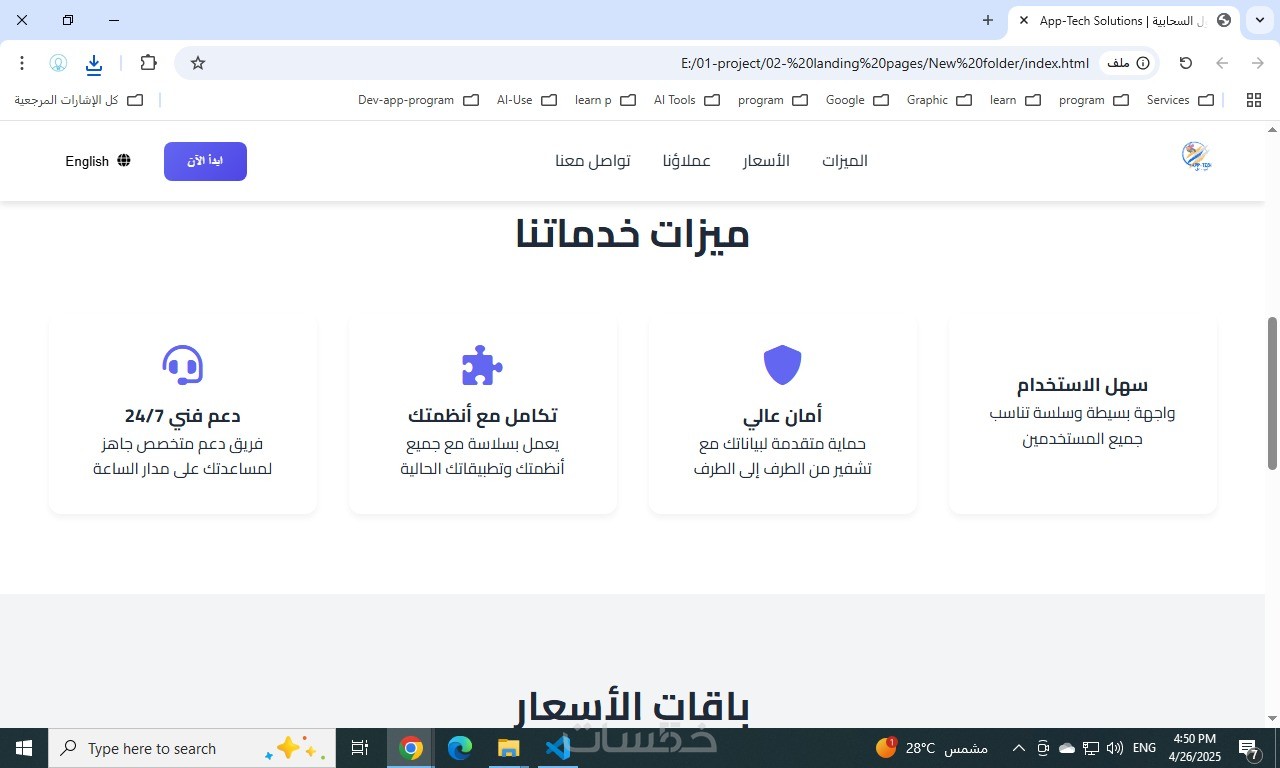Image resolution: width=1280 pixels, height=768 pixels.
Task: Click the shield security icon
Action: 783,366
